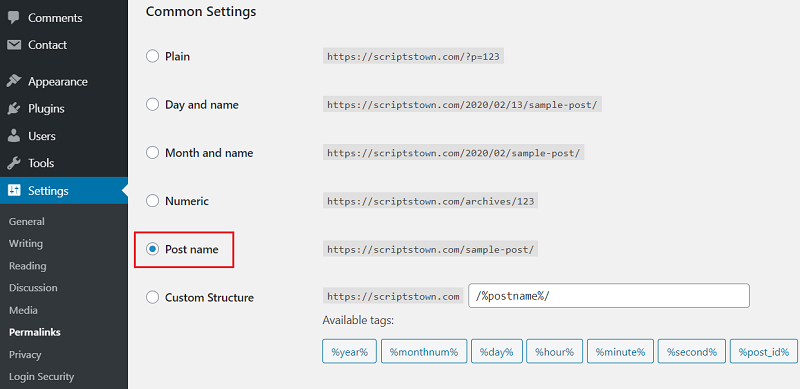The image size is (800, 389).
Task: Insert the %monthnum% tag button
Action: point(424,352)
